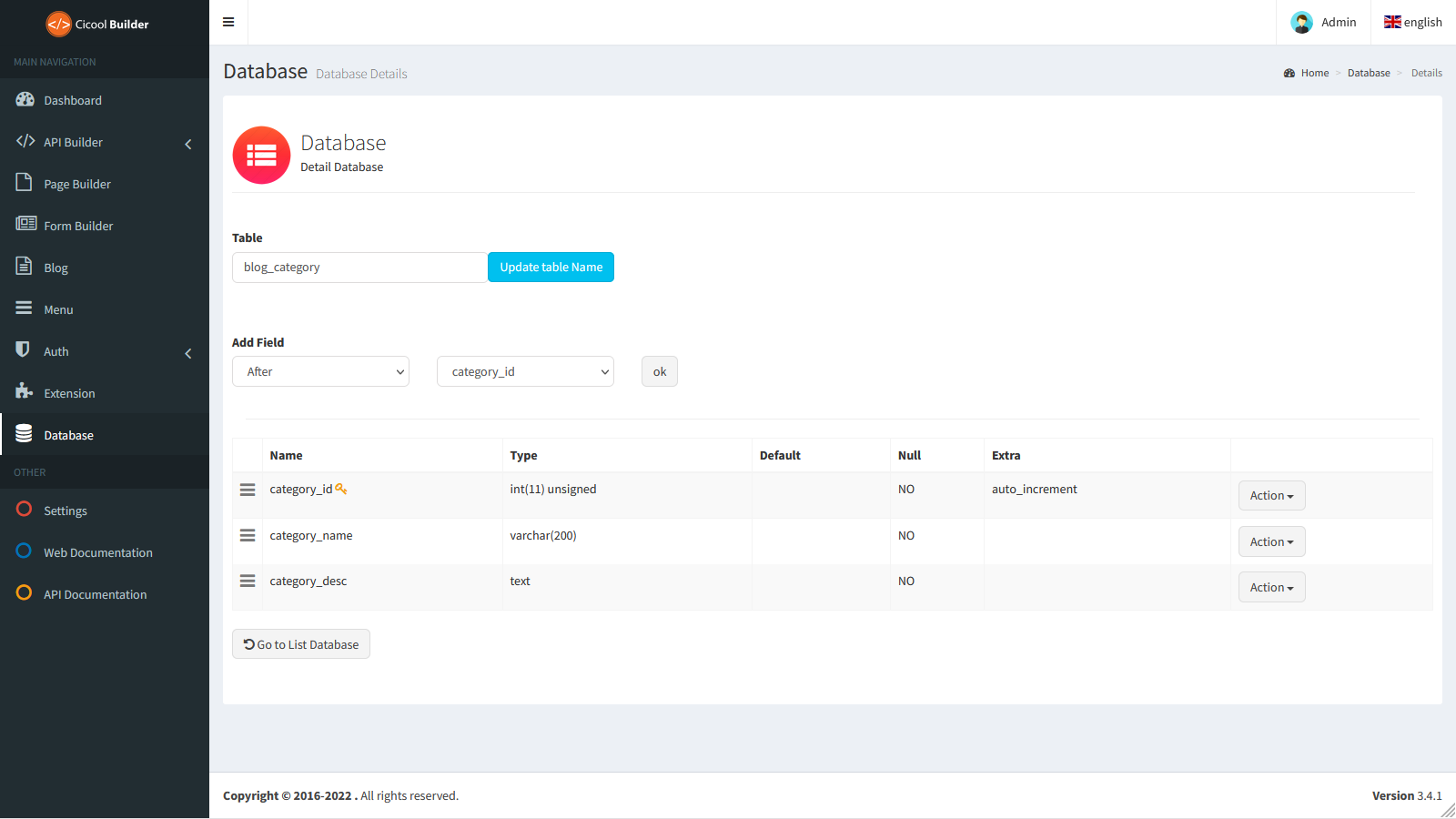Image resolution: width=1456 pixels, height=819 pixels.
Task: Open the After position dropdown
Action: 320,371
